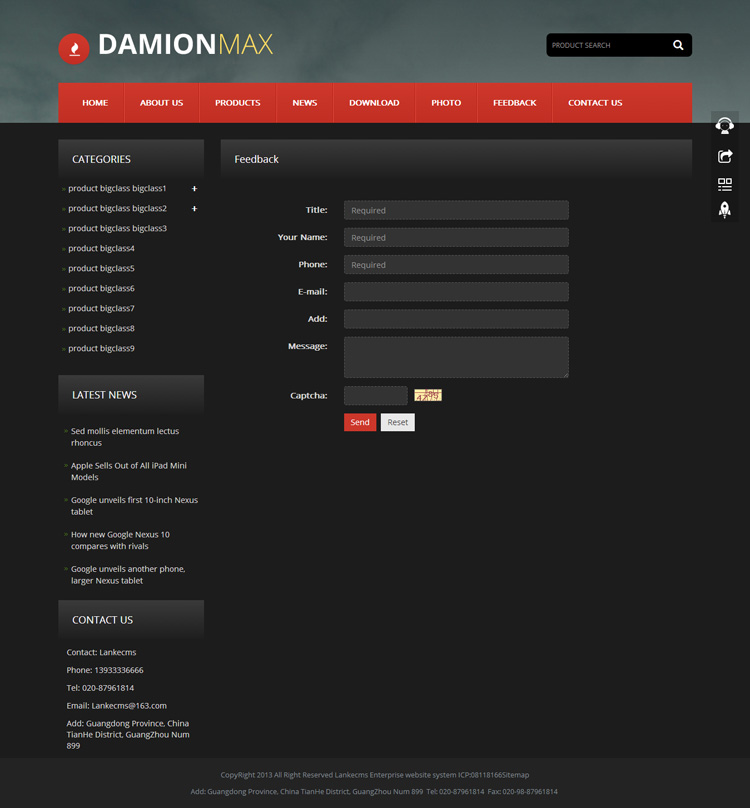Open product bigclass8 category
This screenshot has height=808, width=750.
(x=101, y=328)
